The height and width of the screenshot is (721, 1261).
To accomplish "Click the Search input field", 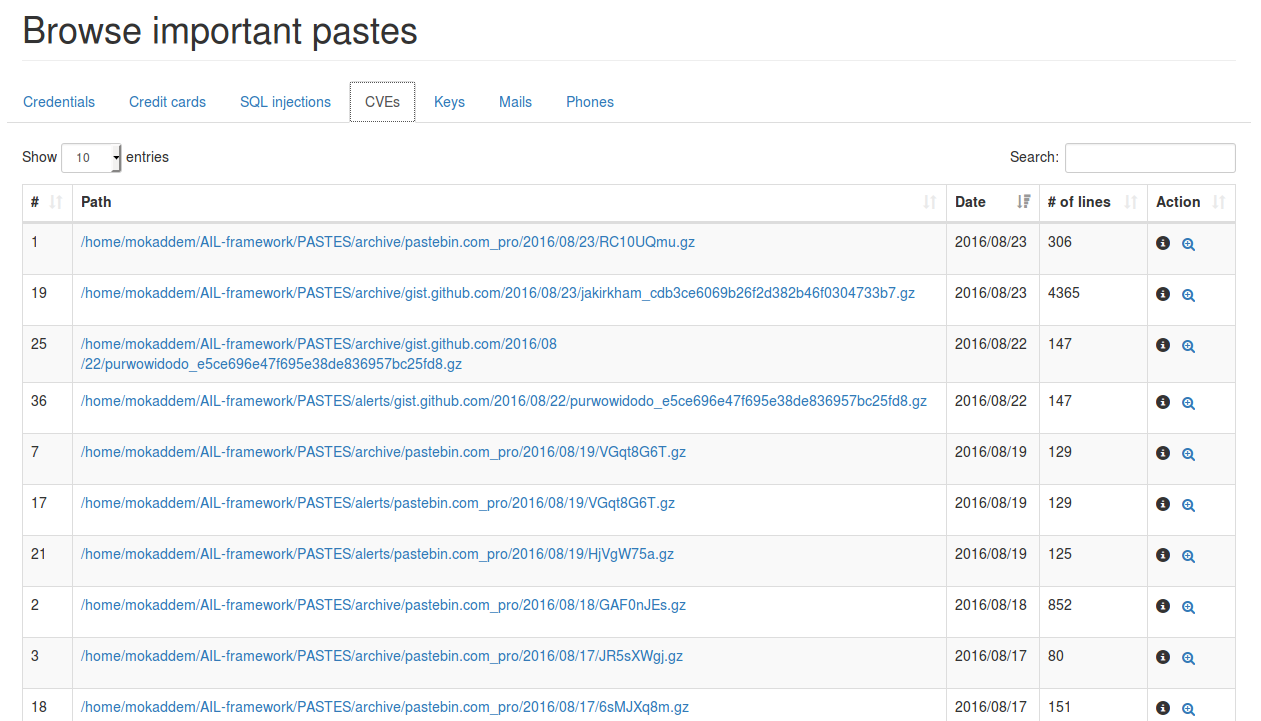I will point(1149,158).
